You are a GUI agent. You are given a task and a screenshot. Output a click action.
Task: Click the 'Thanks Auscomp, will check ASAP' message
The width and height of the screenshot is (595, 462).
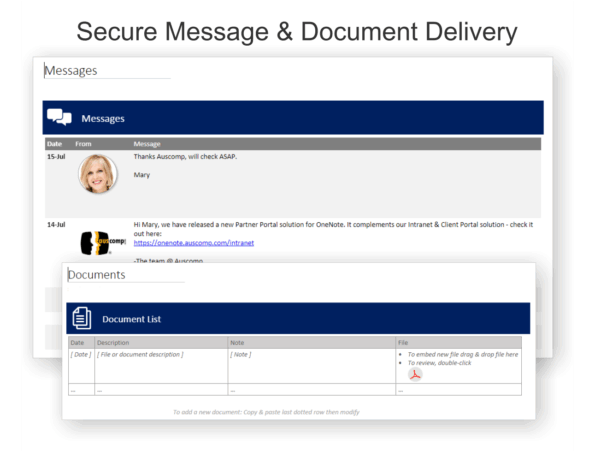click(185, 156)
